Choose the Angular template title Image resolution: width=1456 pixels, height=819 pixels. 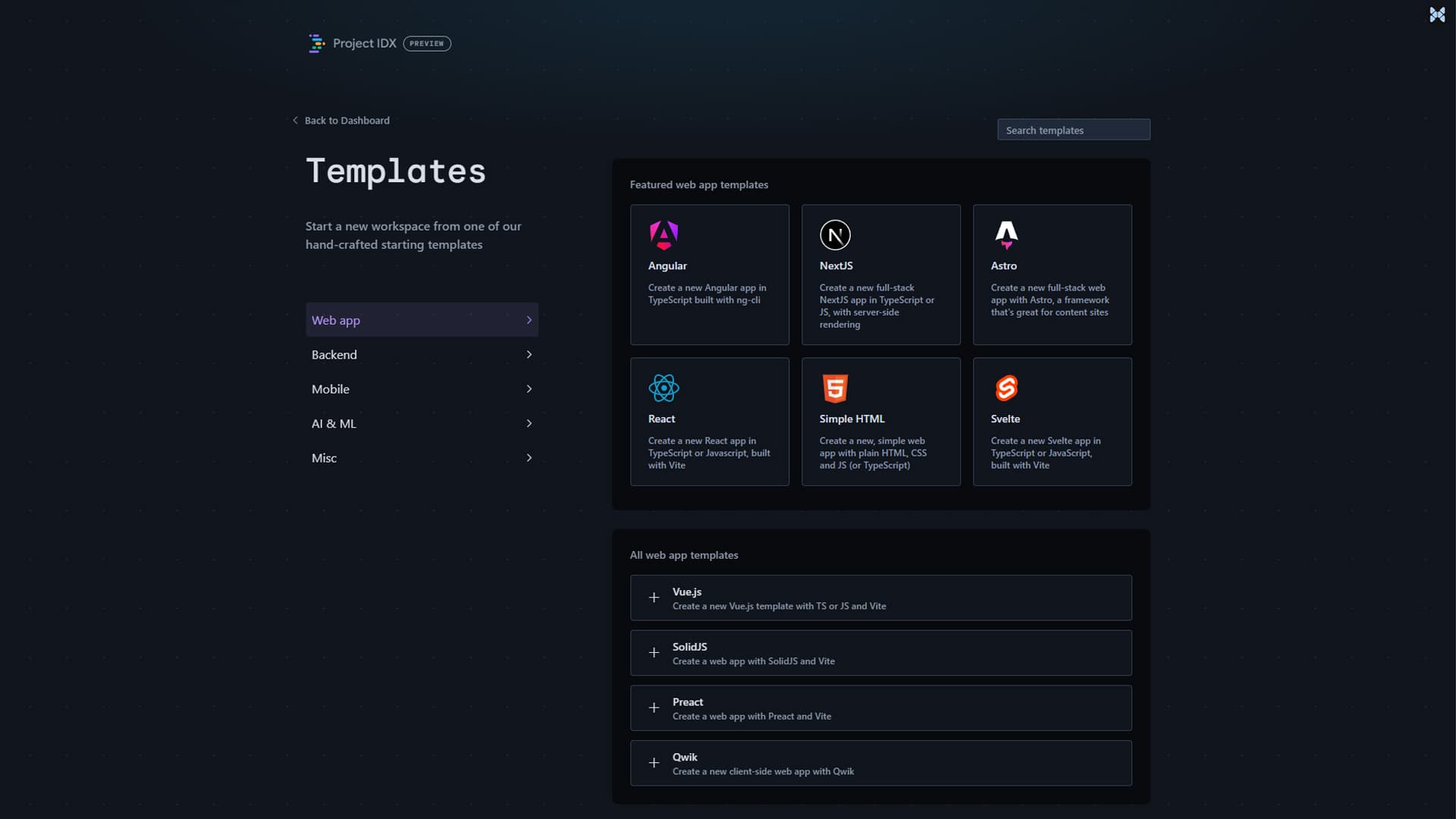[667, 265]
